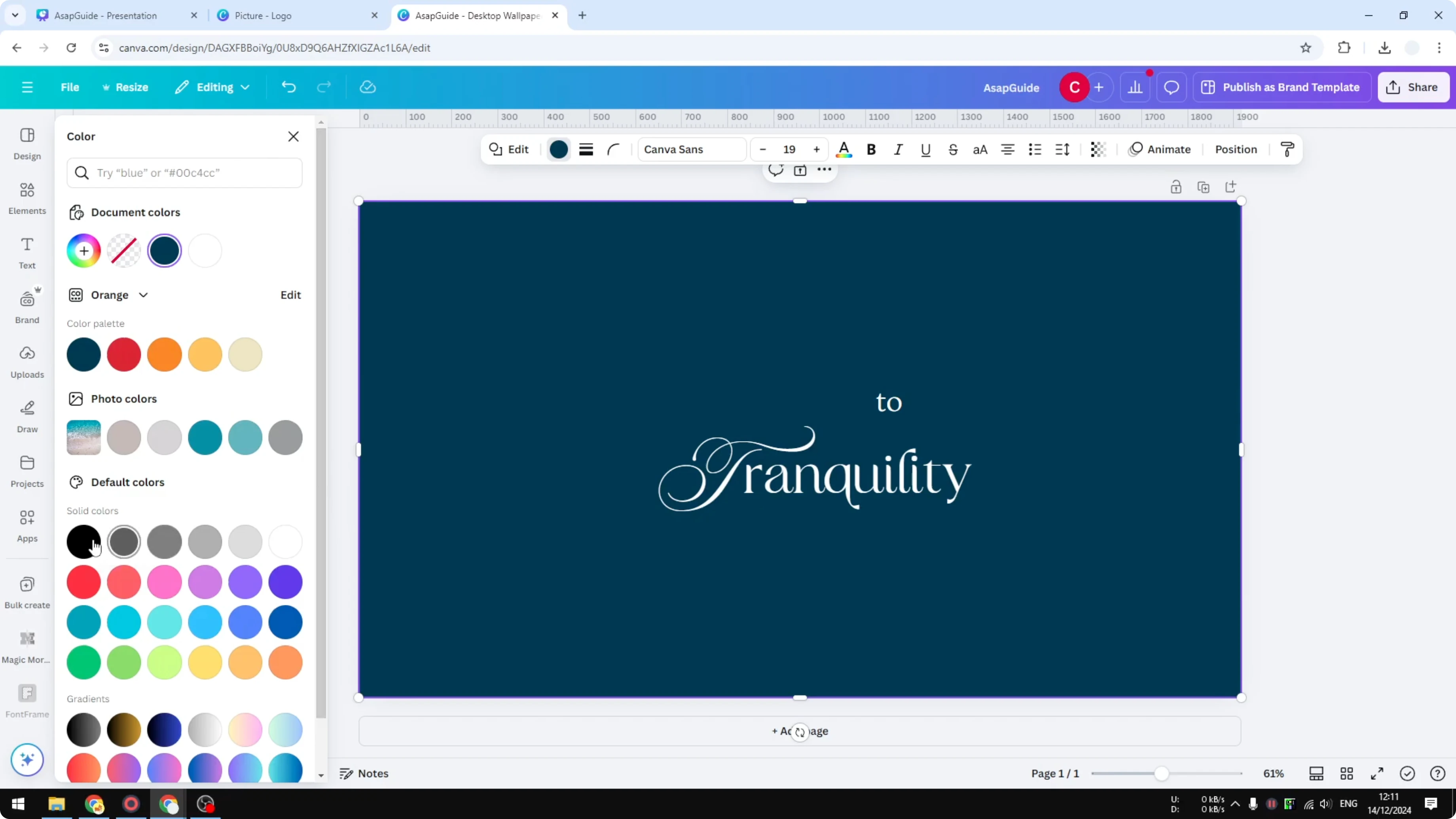The height and width of the screenshot is (819, 1456).
Task: Toggle bold formatting
Action: [871, 149]
